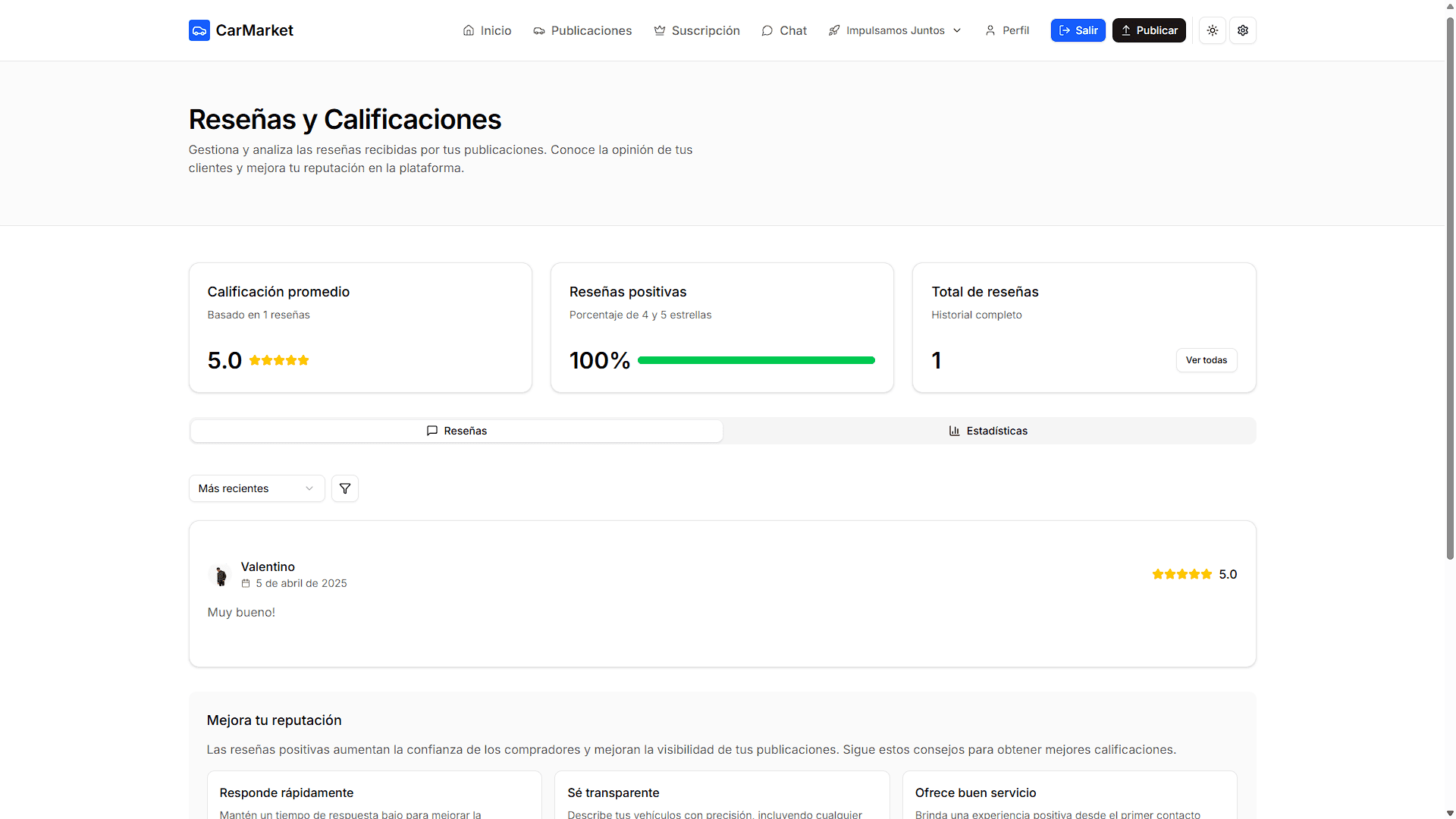This screenshot has height=819, width=1456.
Task: Click the 5.0 score in Valentino's review
Action: (x=1228, y=574)
